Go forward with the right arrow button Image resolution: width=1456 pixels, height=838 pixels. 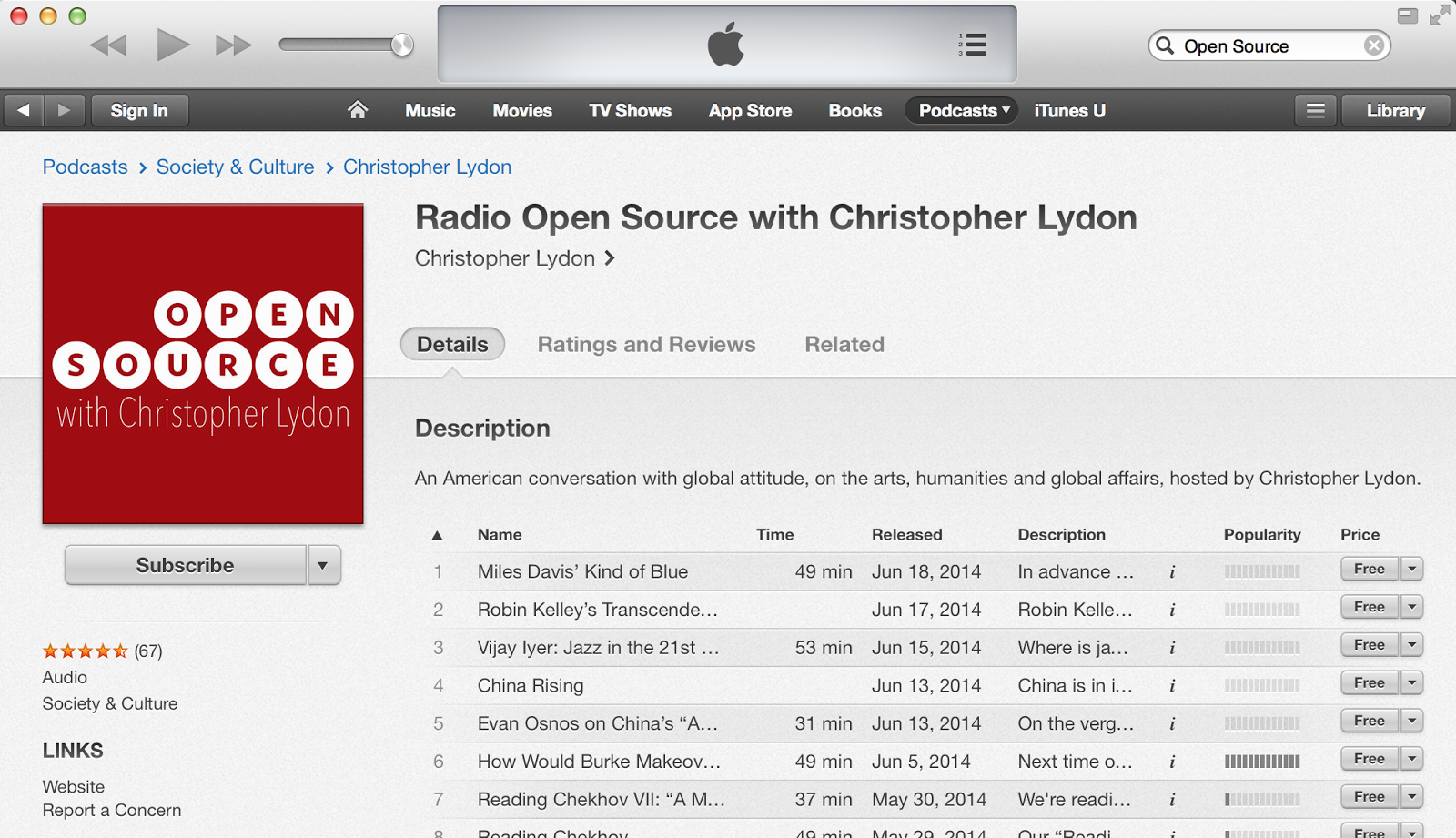coord(65,110)
